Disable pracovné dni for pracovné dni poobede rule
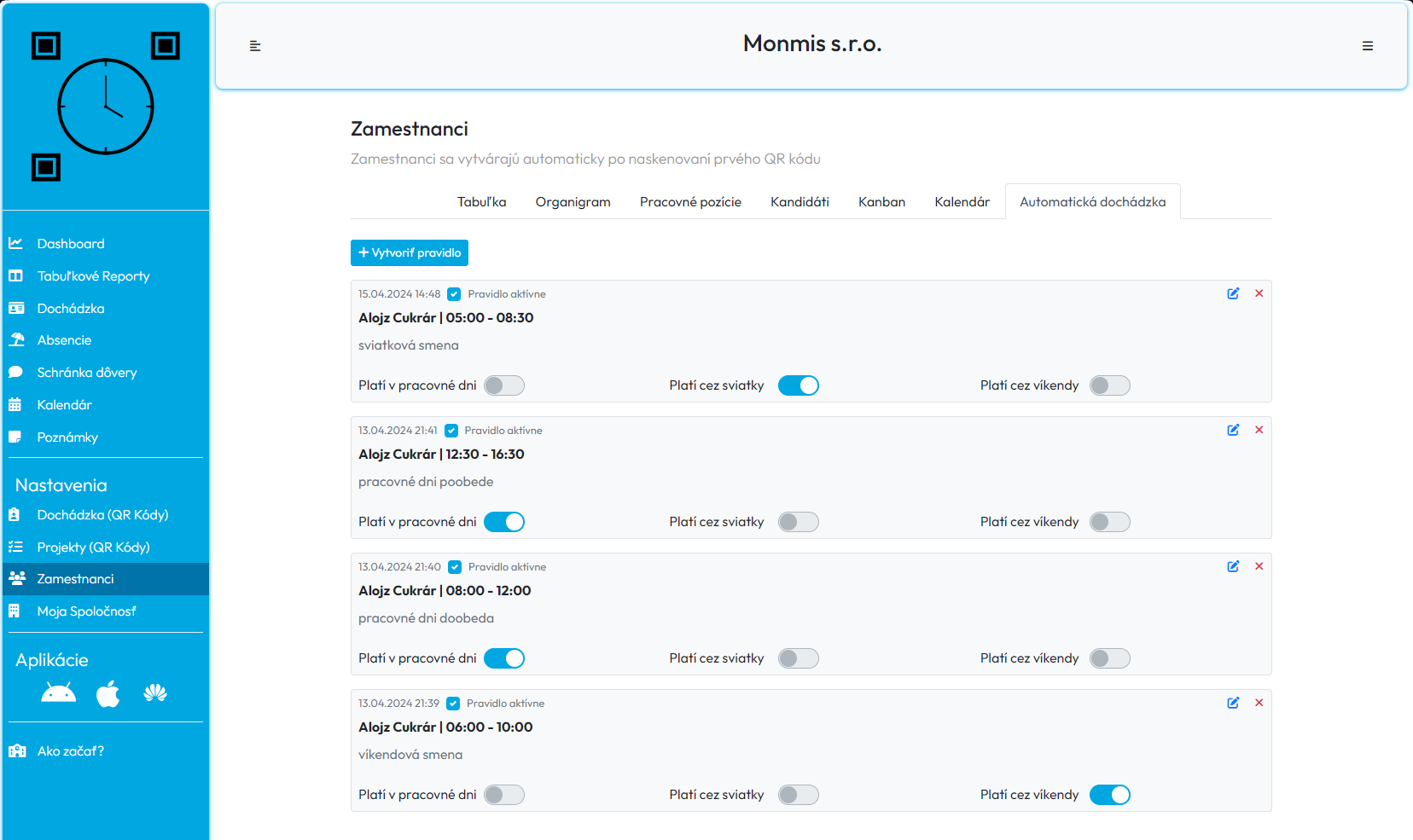 [x=504, y=522]
